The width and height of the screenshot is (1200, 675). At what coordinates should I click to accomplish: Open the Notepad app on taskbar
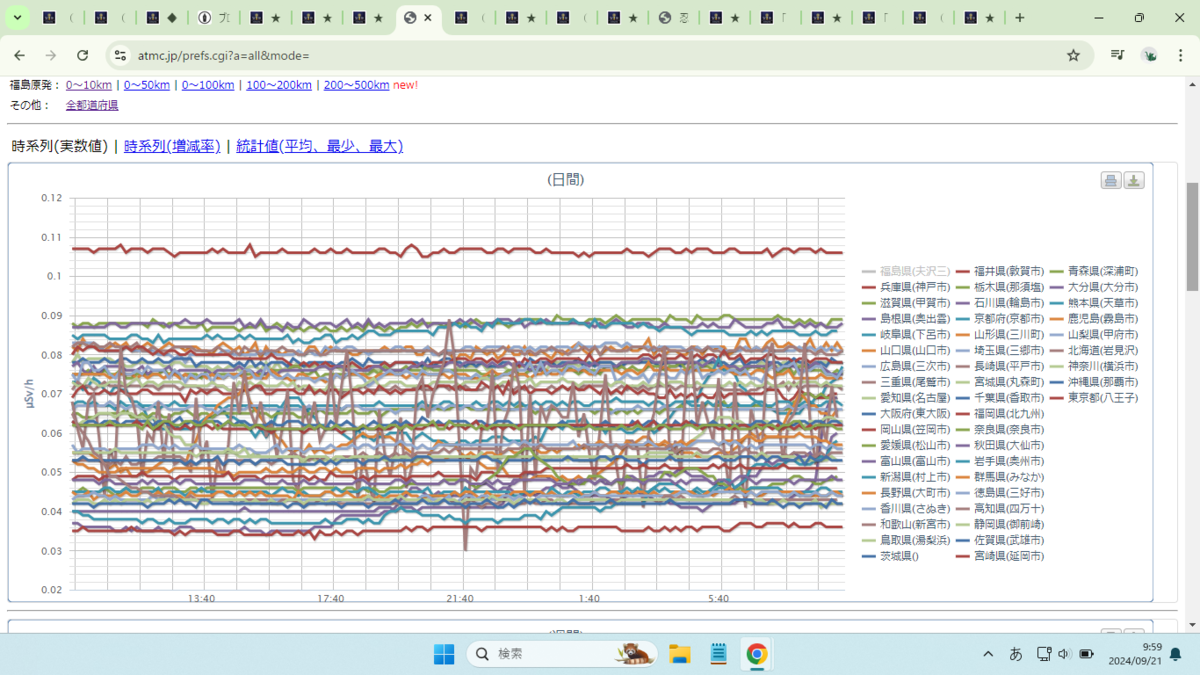pos(718,654)
